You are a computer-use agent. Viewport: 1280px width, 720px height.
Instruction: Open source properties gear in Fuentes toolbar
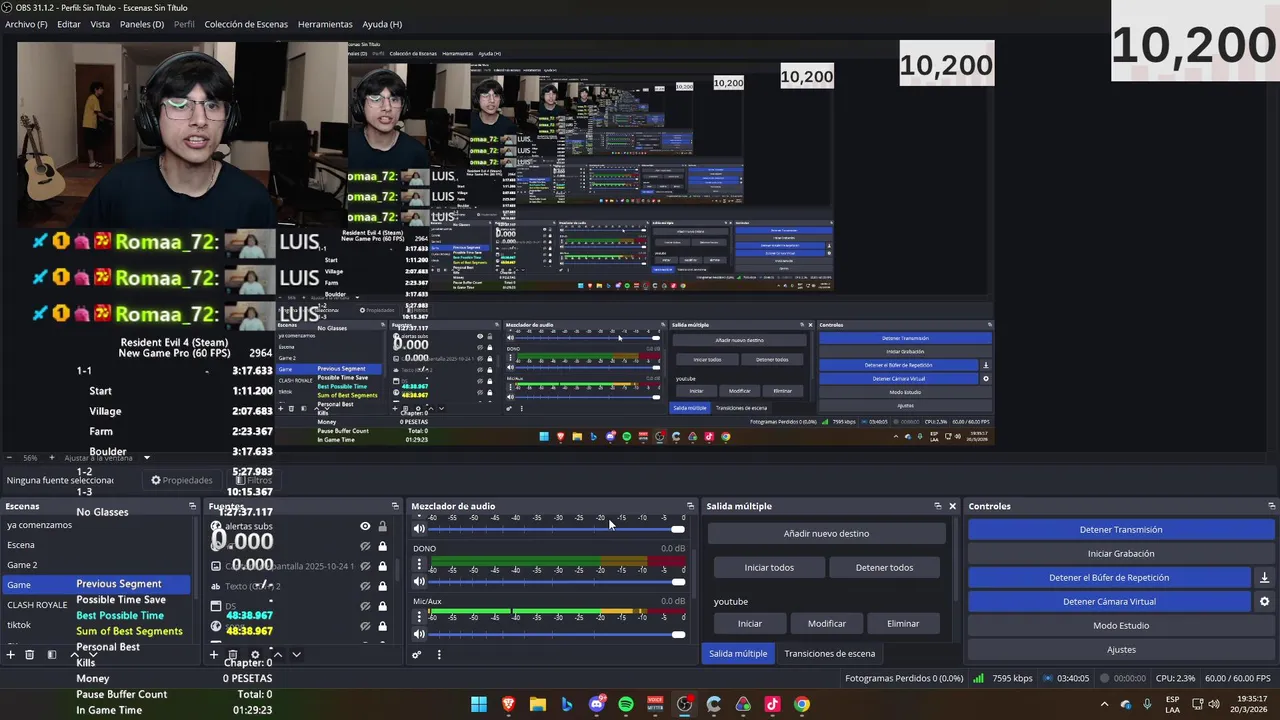[x=255, y=655]
